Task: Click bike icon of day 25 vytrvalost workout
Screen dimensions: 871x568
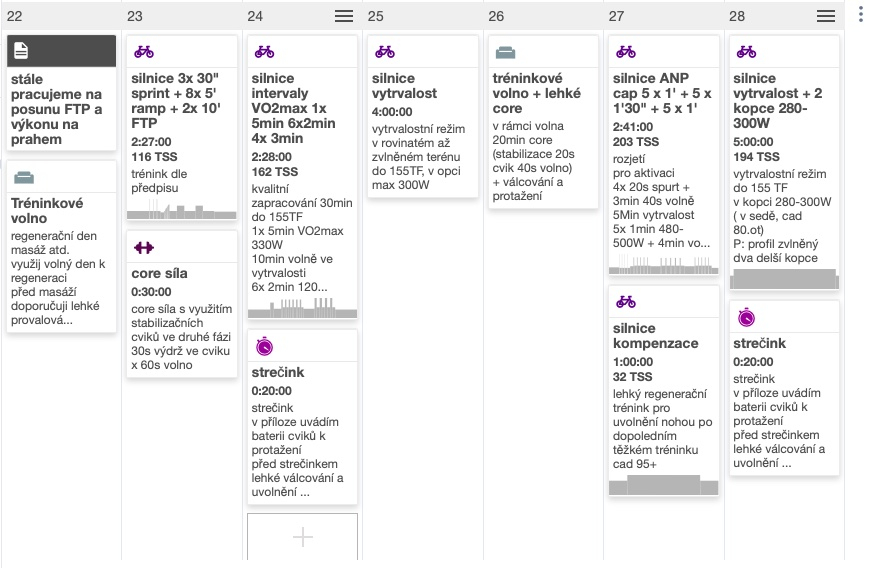Action: tap(385, 52)
